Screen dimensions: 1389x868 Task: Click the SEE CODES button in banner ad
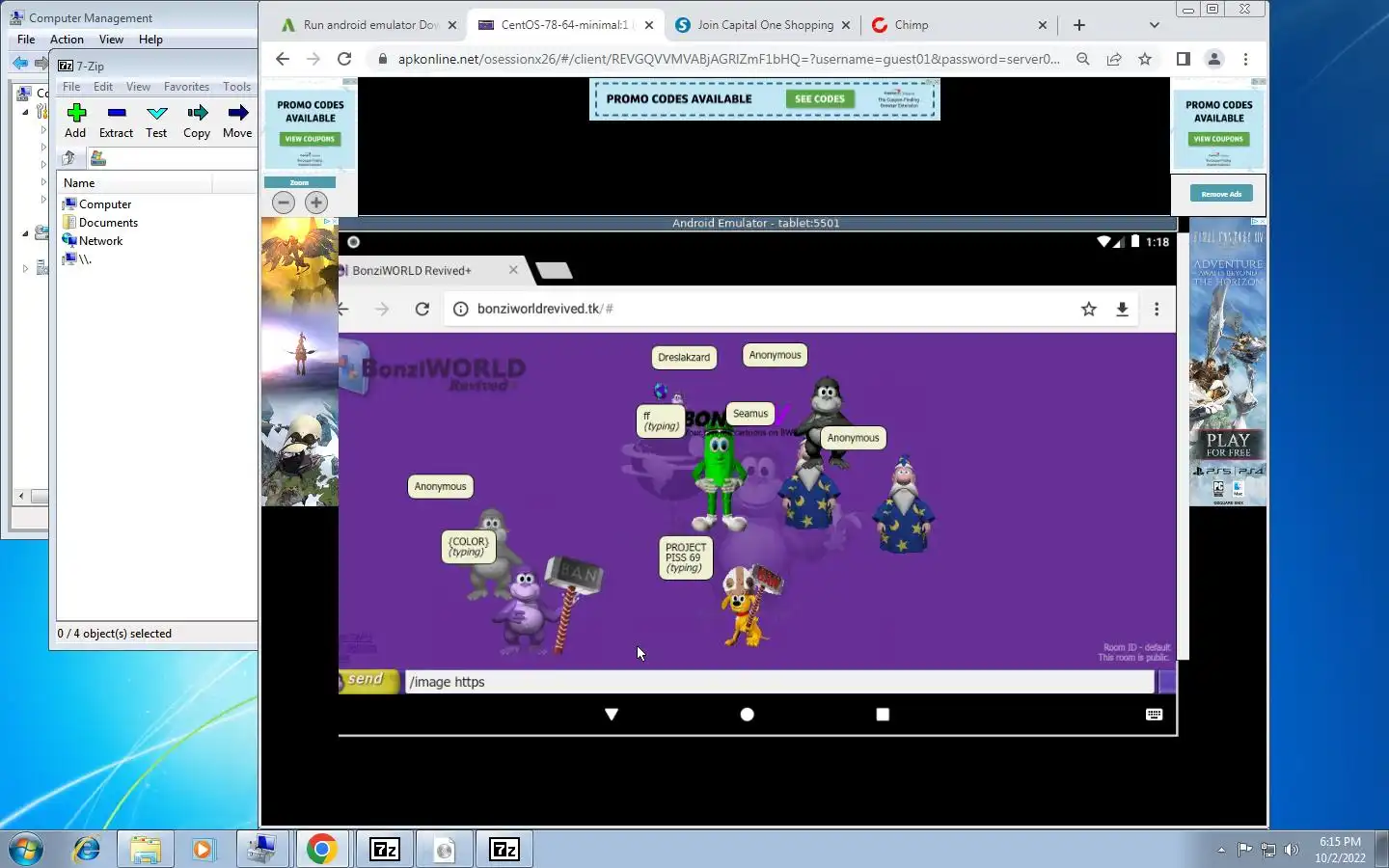coord(819,98)
